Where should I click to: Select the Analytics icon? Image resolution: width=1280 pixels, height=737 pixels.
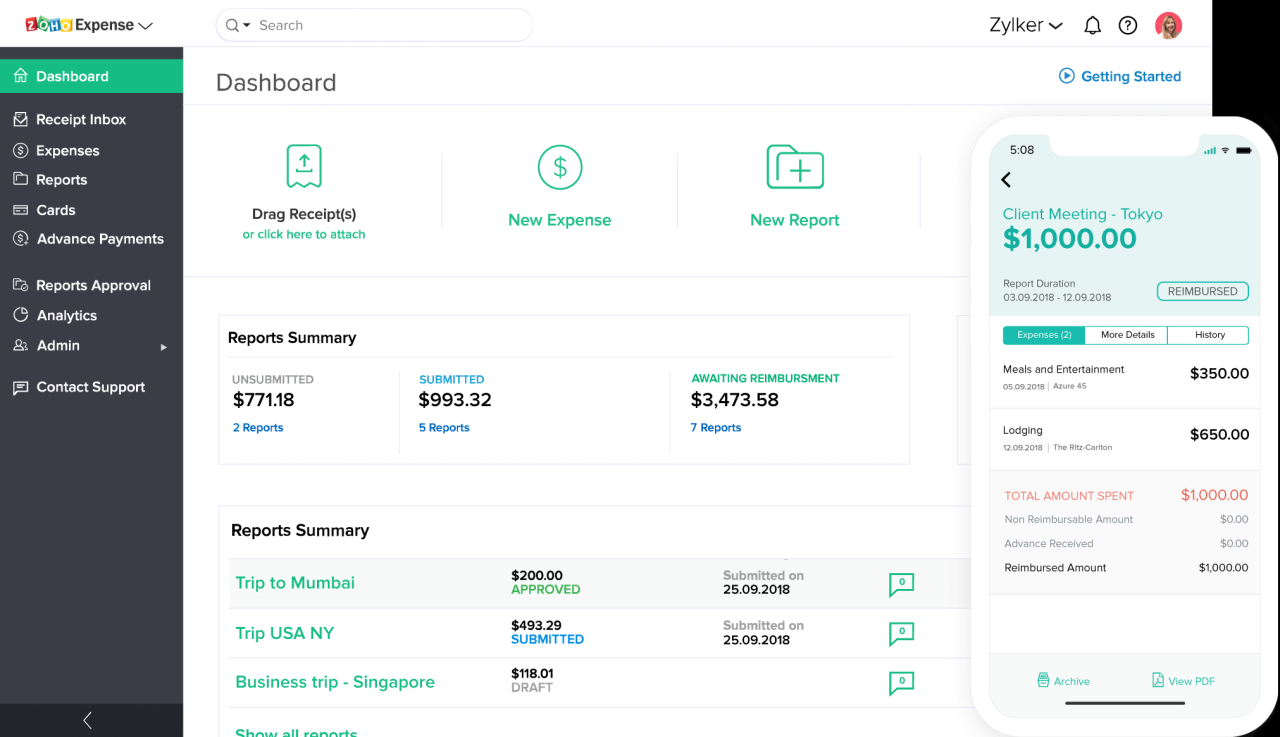pos(22,314)
